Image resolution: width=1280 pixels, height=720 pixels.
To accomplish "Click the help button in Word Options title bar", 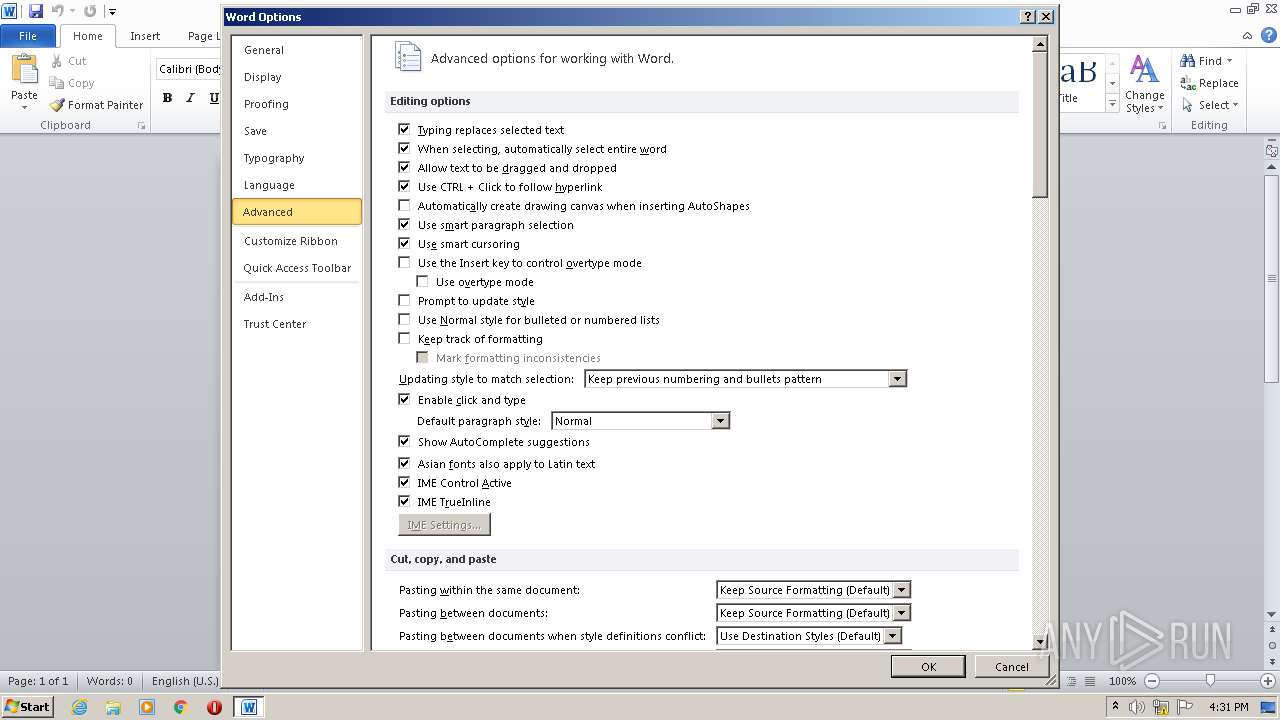I will click(x=1028, y=17).
